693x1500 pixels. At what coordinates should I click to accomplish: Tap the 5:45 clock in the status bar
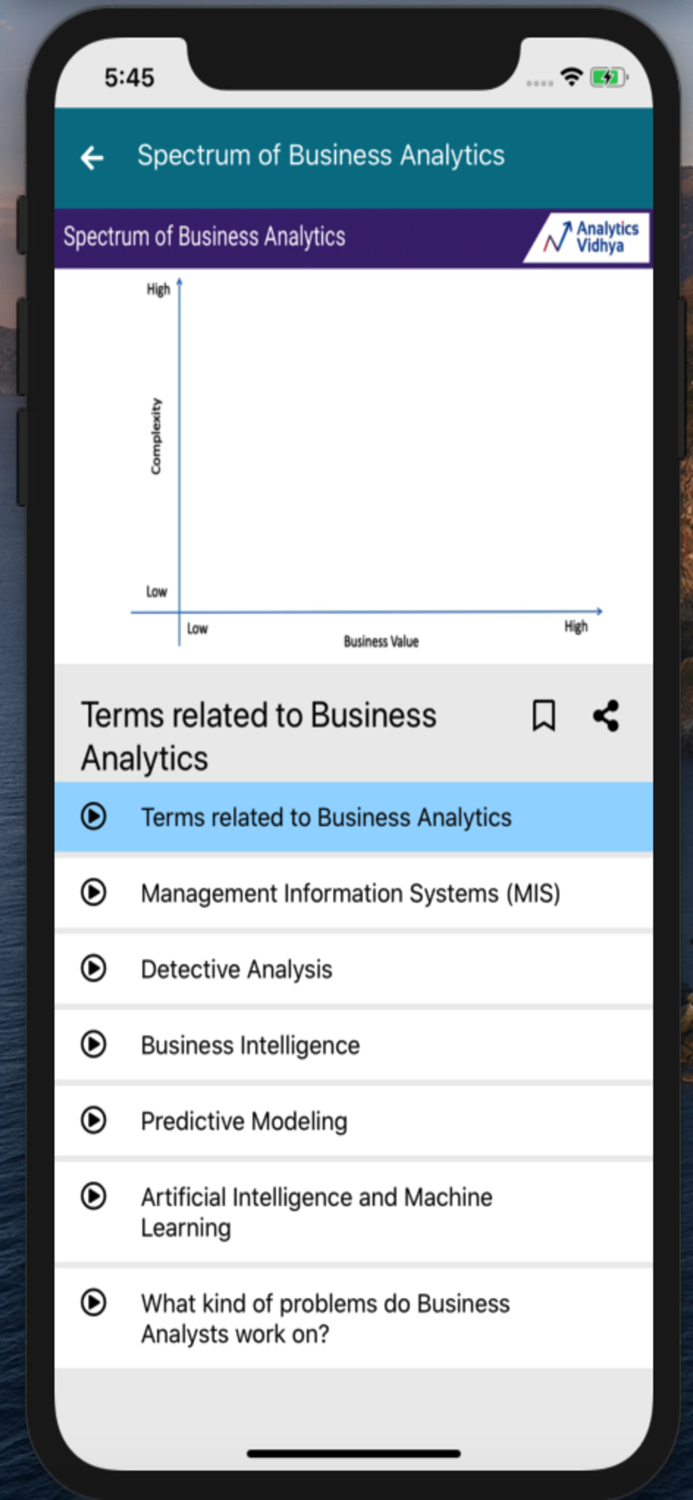point(129,76)
